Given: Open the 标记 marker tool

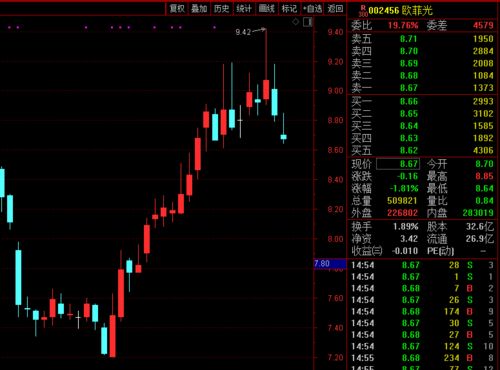Looking at the screenshot, I should click(289, 9).
